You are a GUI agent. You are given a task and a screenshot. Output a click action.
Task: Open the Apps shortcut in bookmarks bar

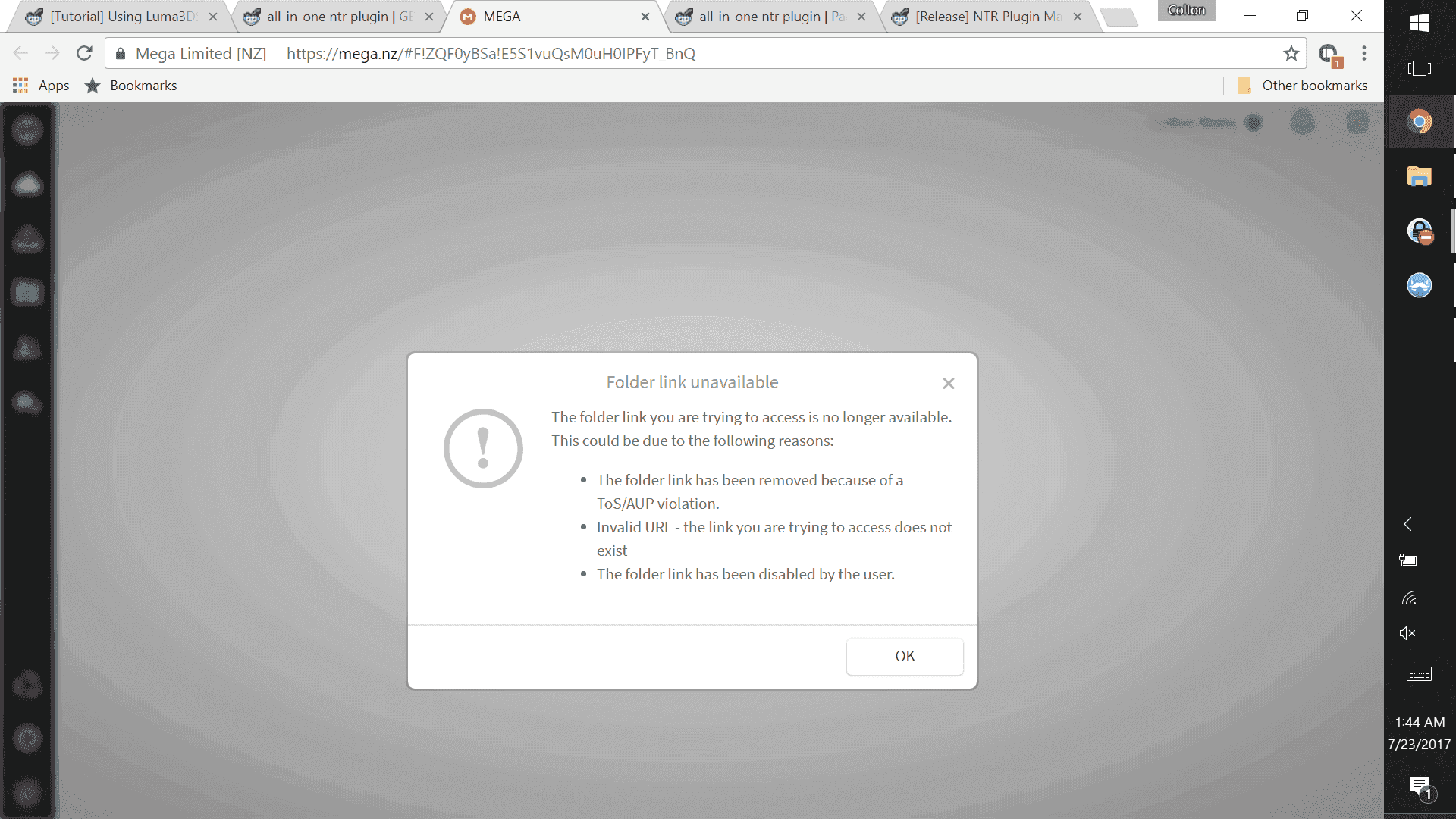click(41, 86)
